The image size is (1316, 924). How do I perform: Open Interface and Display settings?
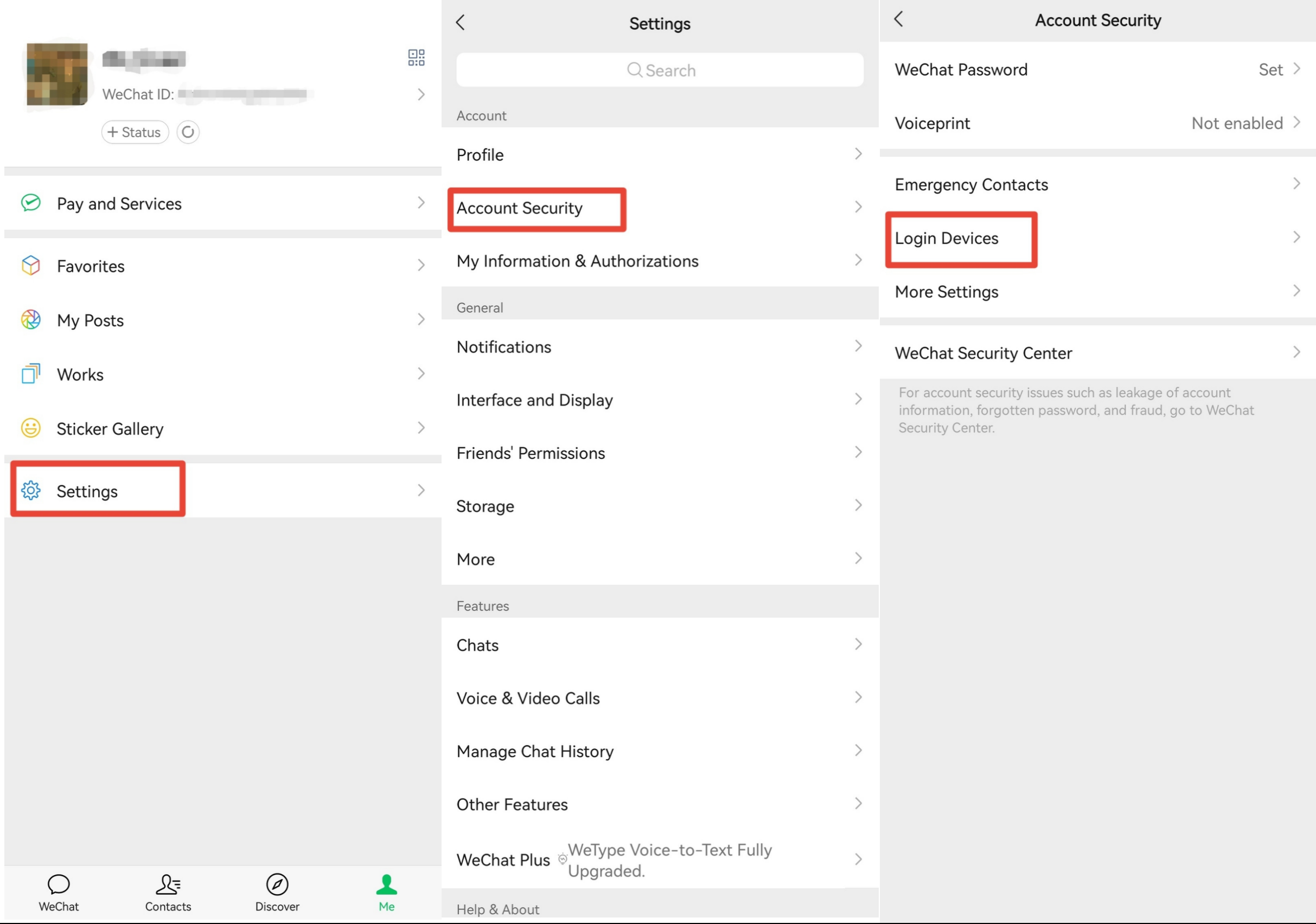pos(660,400)
